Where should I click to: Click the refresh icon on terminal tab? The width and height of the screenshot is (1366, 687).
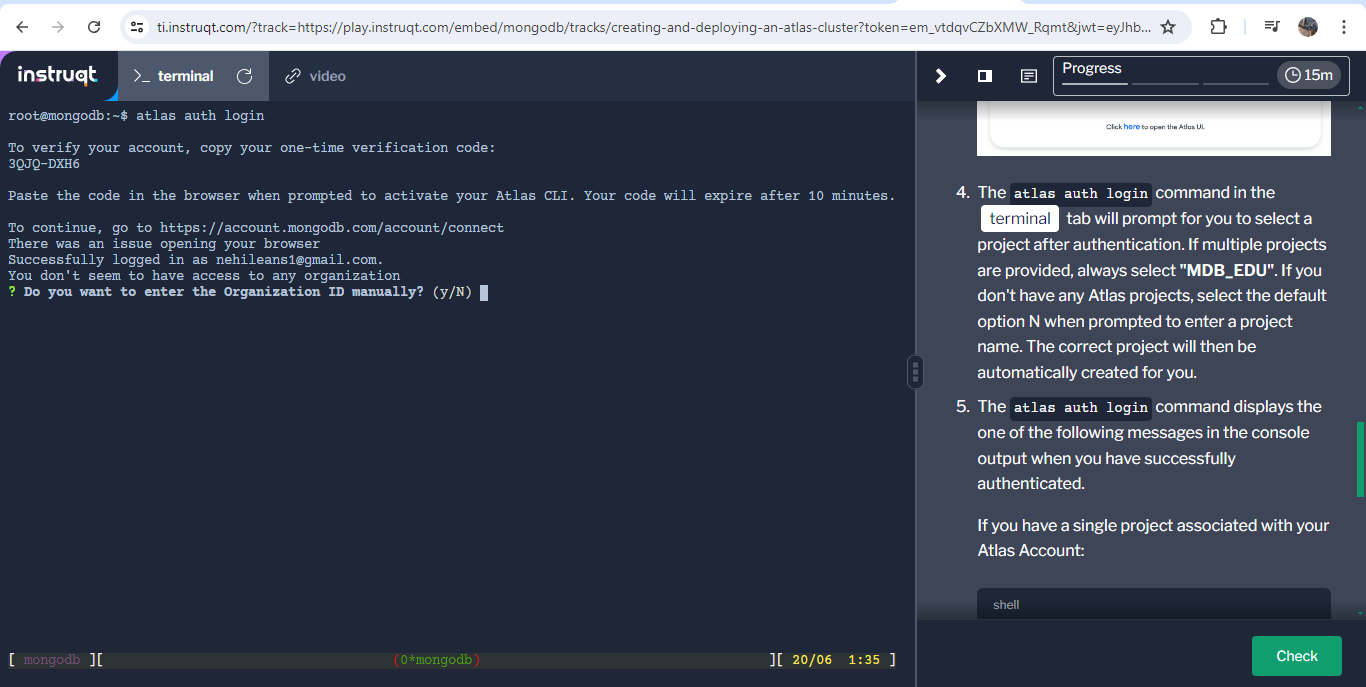pyautogui.click(x=244, y=76)
